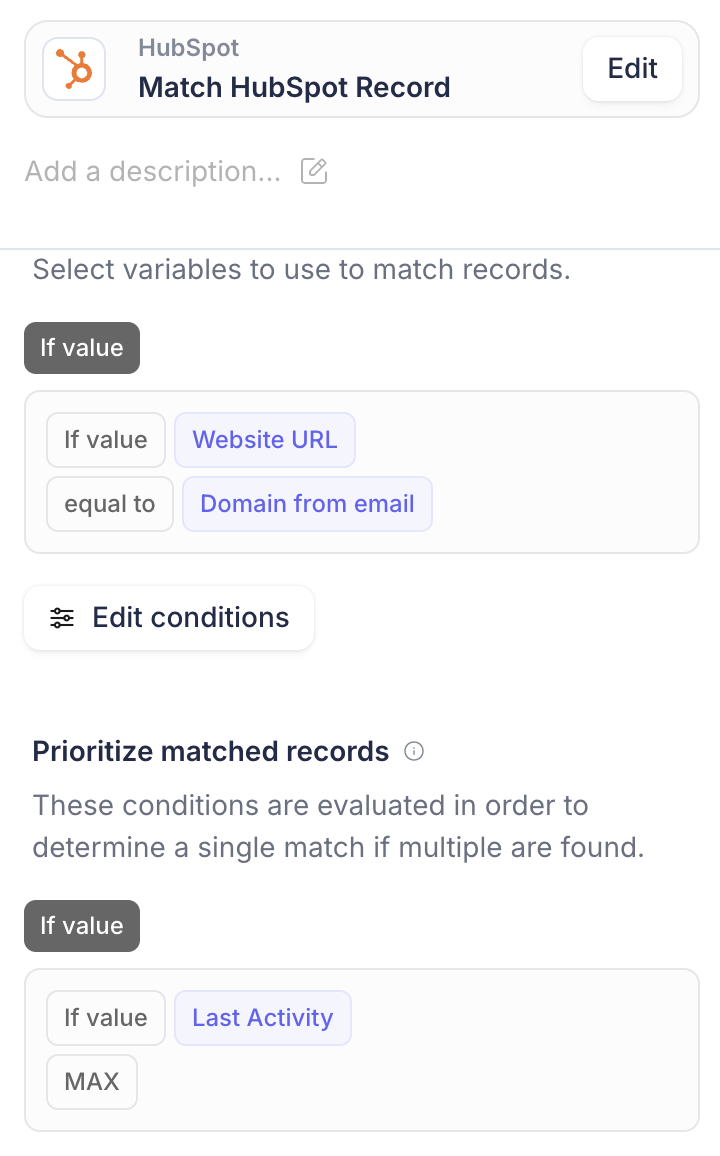The image size is (720, 1156).
Task: Click the small HubSpot label above the title
Action: coord(189,48)
